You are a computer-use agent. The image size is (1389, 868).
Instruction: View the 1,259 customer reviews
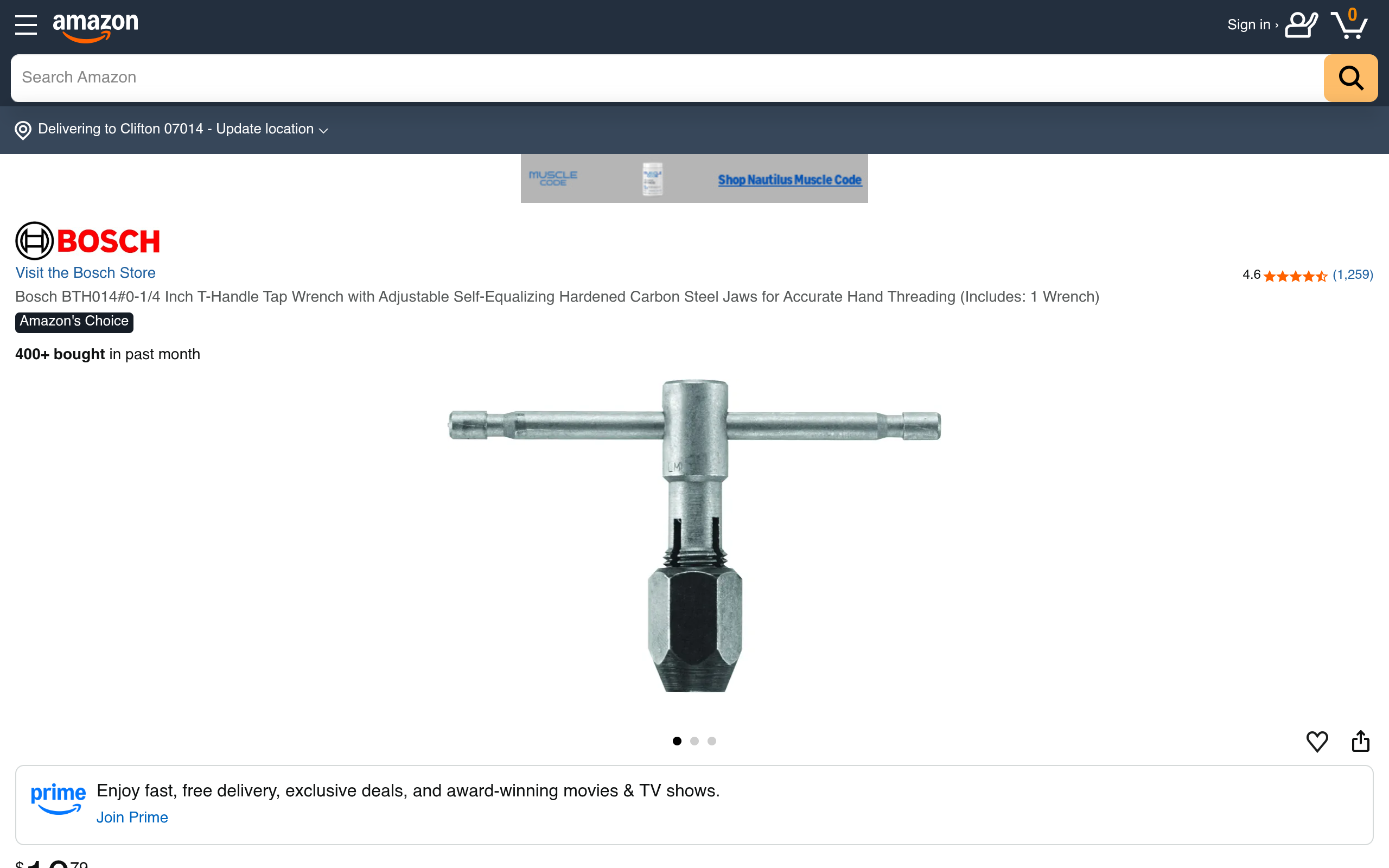(x=1353, y=275)
